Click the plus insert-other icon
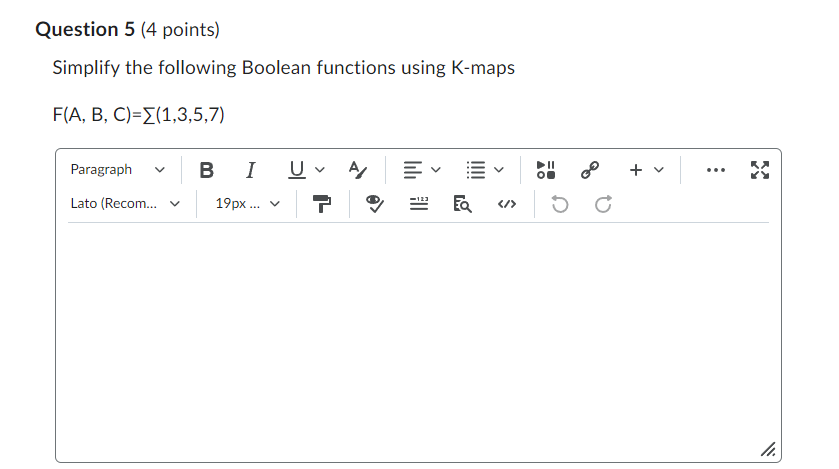The height and width of the screenshot is (469, 839). (x=636, y=170)
